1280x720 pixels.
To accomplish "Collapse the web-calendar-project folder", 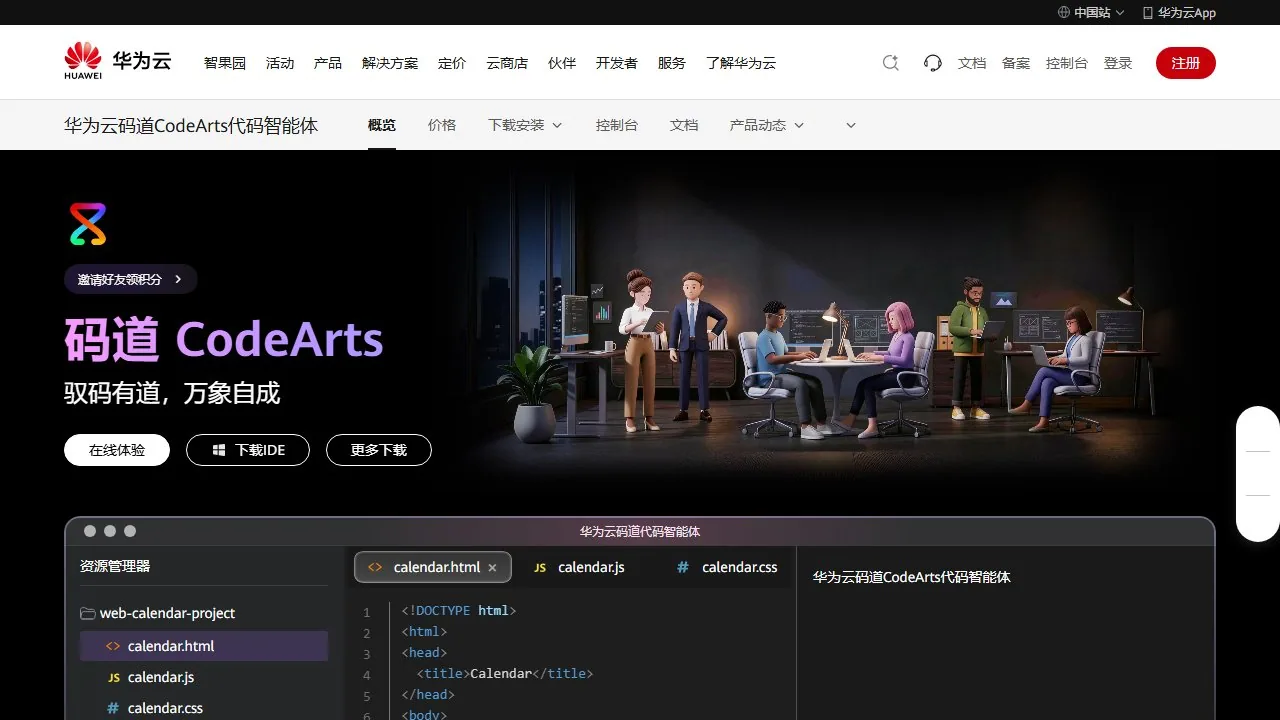I will (158, 613).
